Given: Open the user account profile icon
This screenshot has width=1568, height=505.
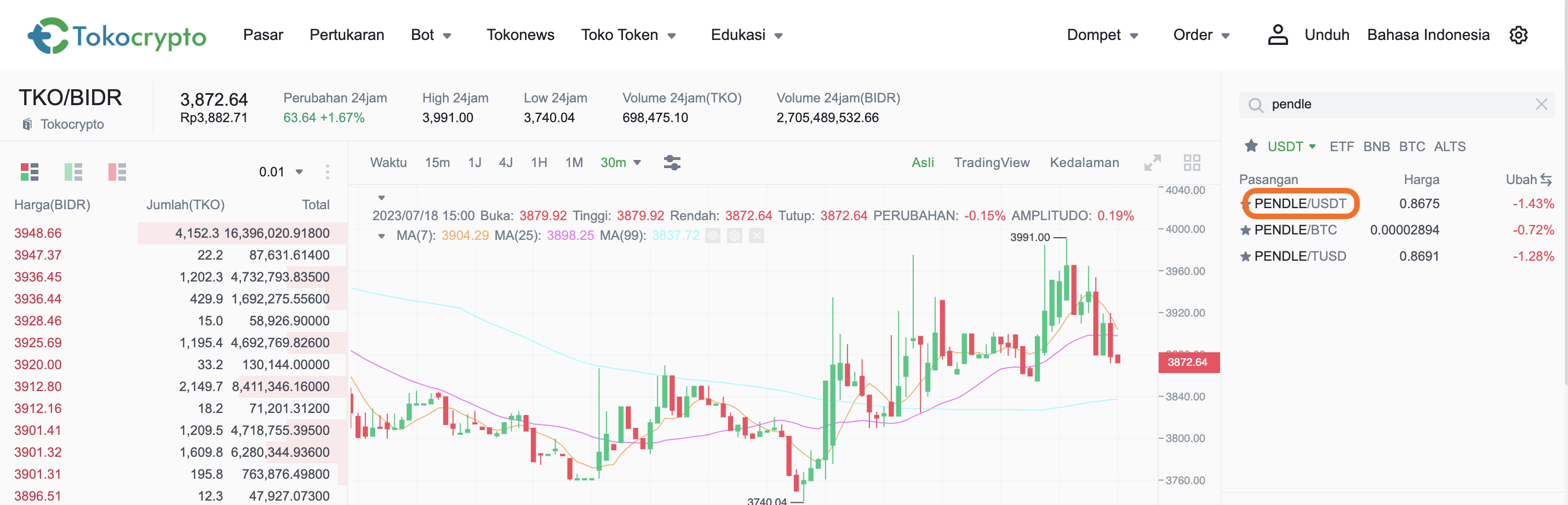Looking at the screenshot, I should click(1278, 35).
